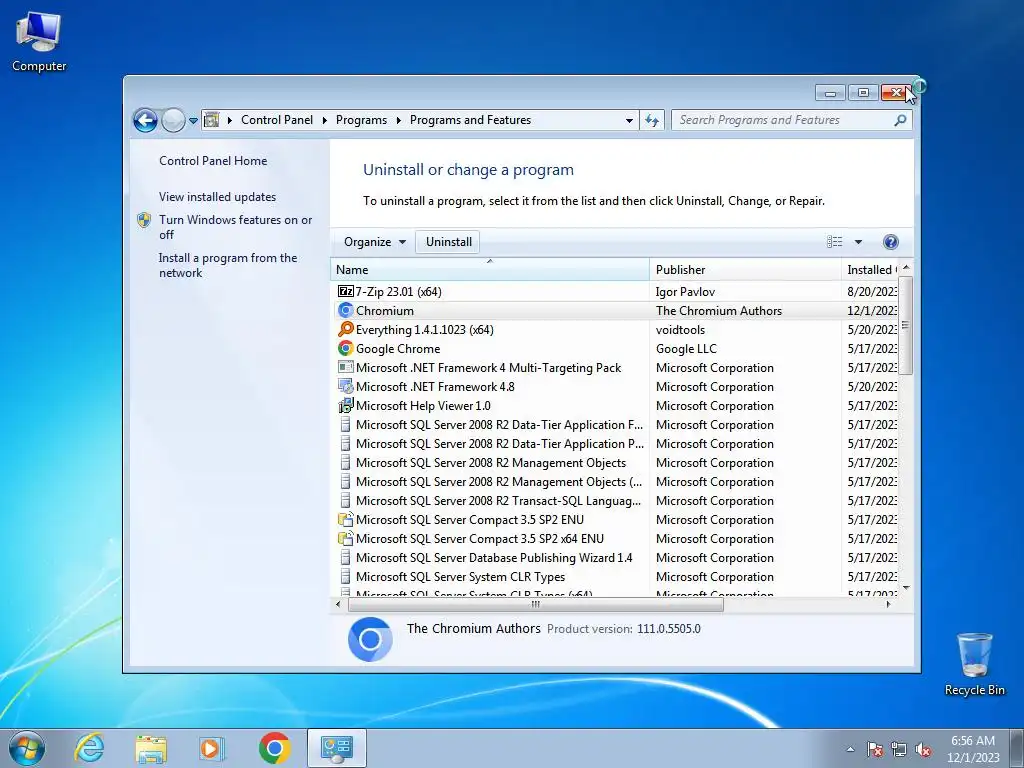
Task: Click the Action Center flag tray icon
Action: [875, 749]
